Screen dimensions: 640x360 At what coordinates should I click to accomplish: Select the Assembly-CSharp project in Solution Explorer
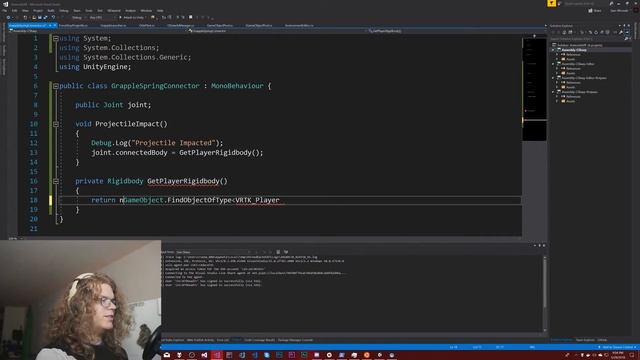[x=574, y=50]
